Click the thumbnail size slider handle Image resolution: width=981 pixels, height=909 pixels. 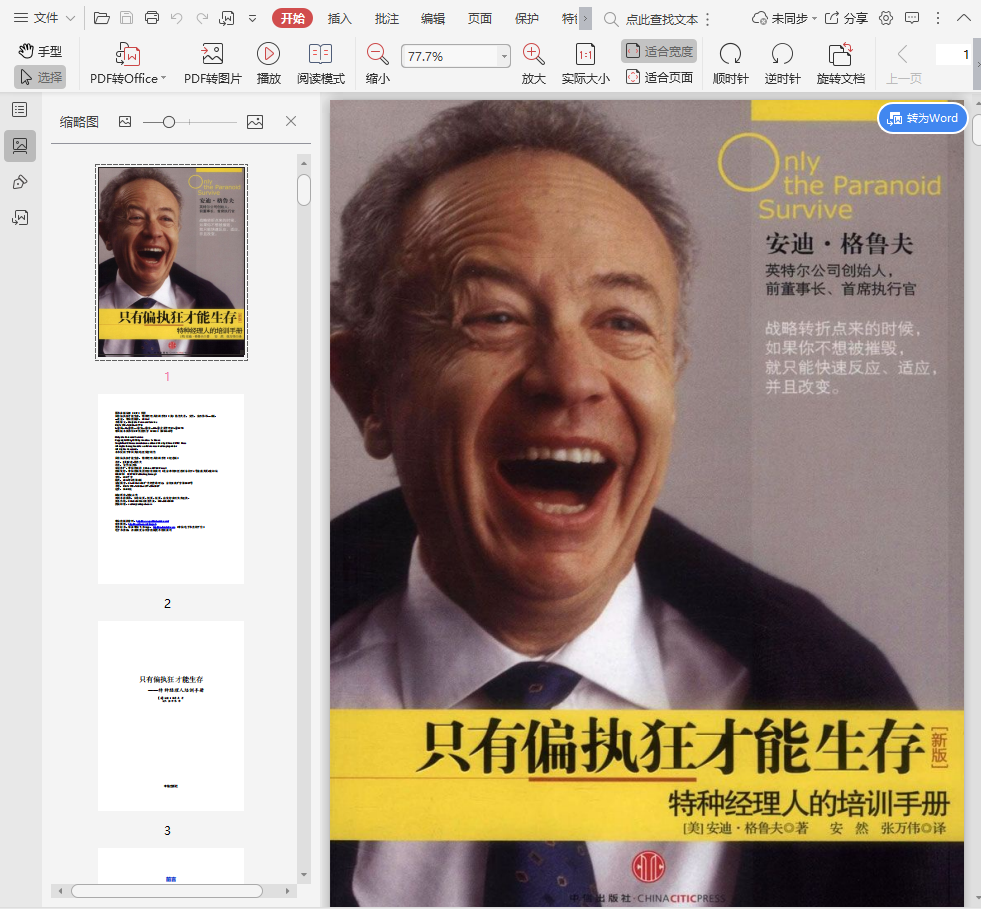pyautogui.click(x=169, y=122)
